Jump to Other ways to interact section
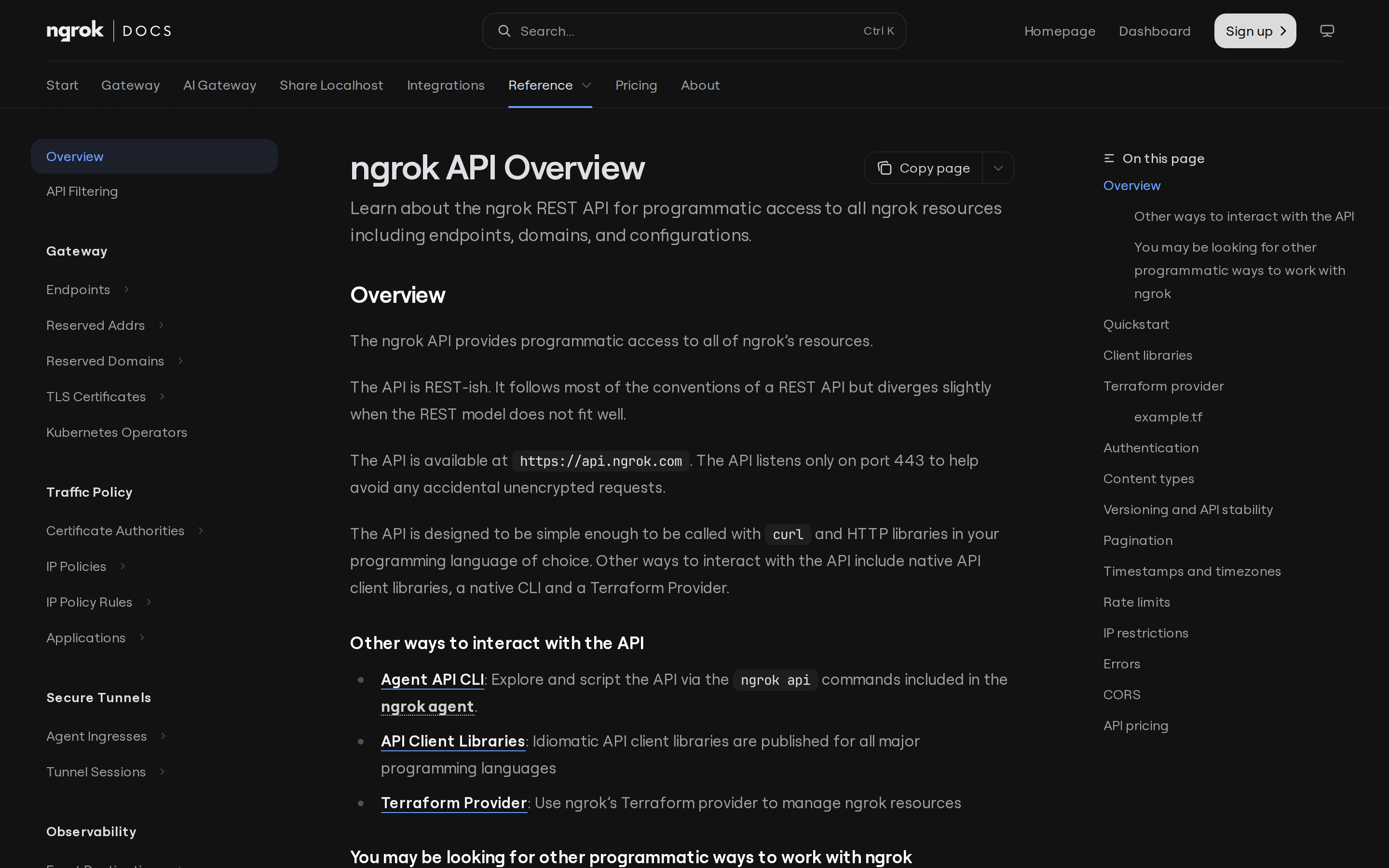Image resolution: width=1389 pixels, height=868 pixels. click(x=1244, y=217)
